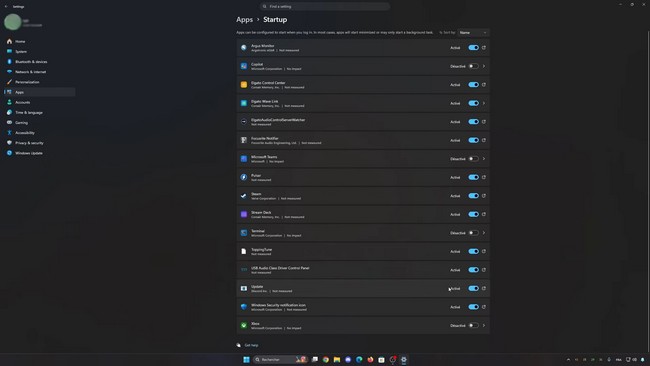Open the Privacy & security page
Viewport: 650px width, 366px height.
tap(39, 143)
